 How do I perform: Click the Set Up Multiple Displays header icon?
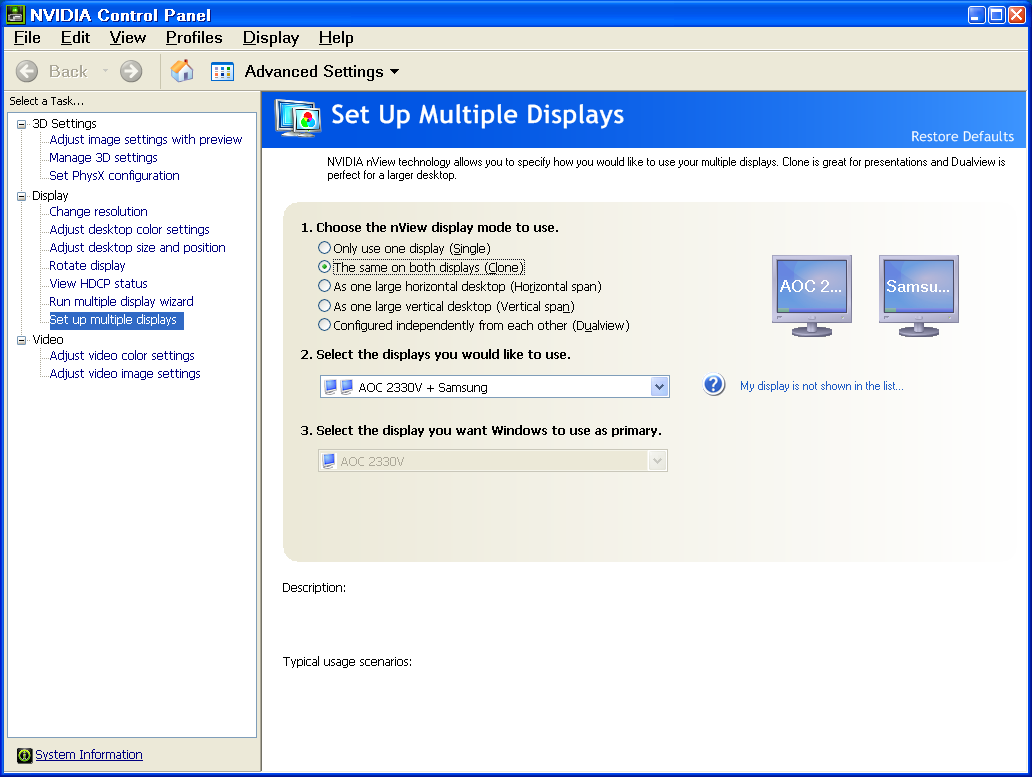(x=298, y=118)
